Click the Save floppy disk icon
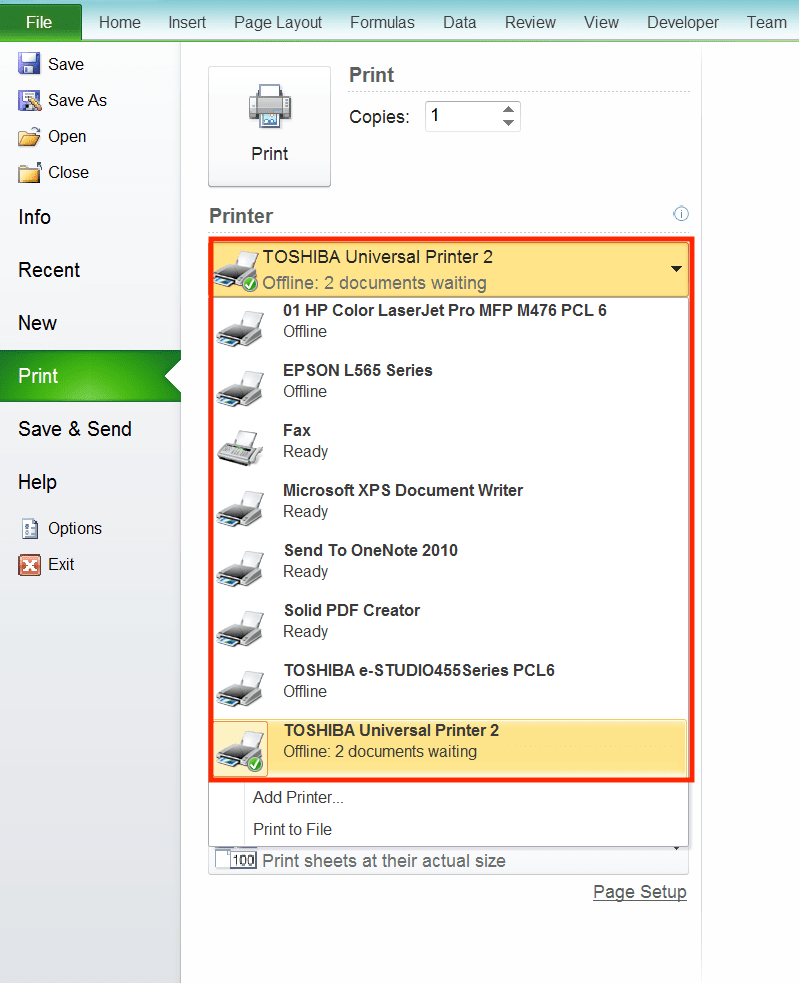This screenshot has height=983, width=799. [29, 64]
